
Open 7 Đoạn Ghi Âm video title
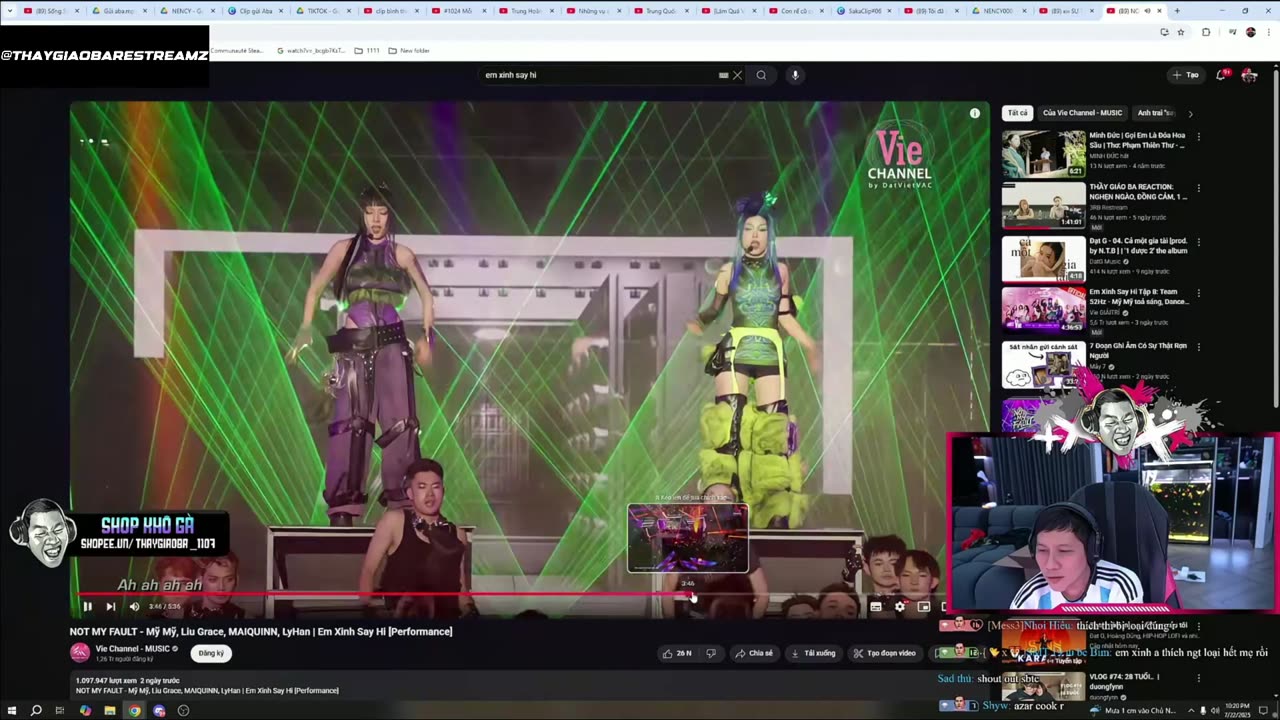[1138, 350]
